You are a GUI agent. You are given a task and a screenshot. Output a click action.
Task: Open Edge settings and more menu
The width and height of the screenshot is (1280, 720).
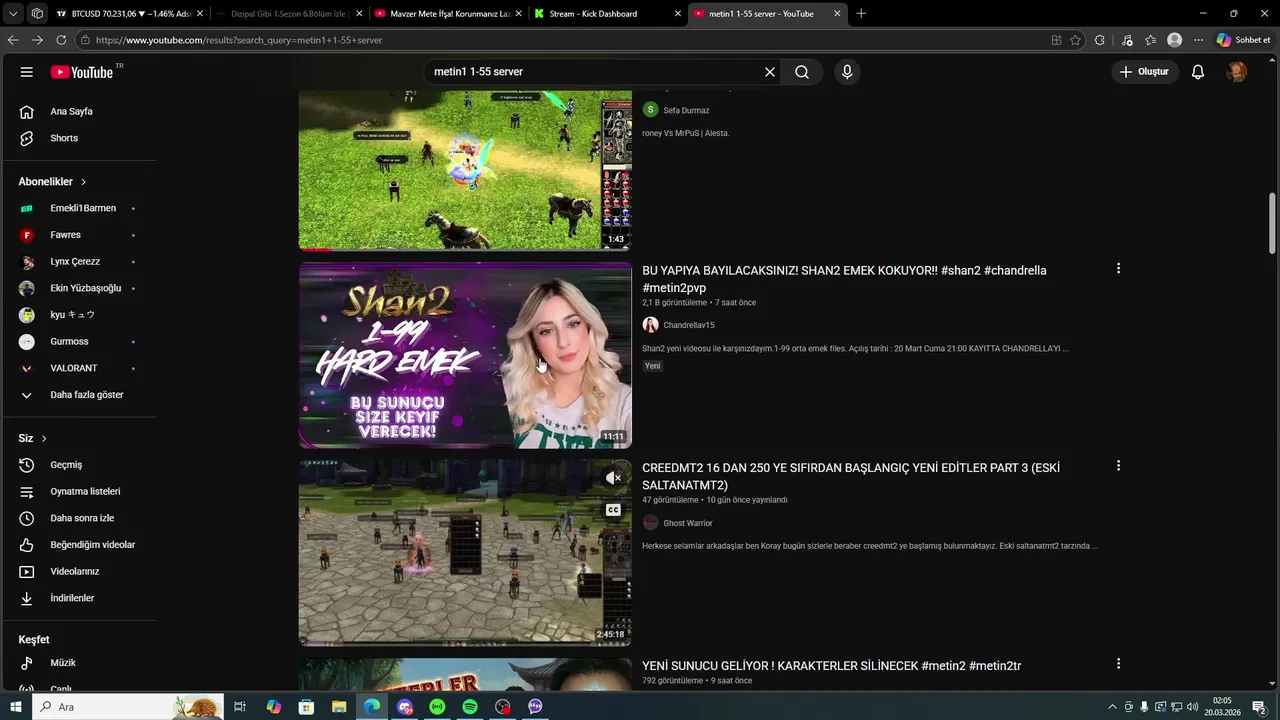(1199, 40)
